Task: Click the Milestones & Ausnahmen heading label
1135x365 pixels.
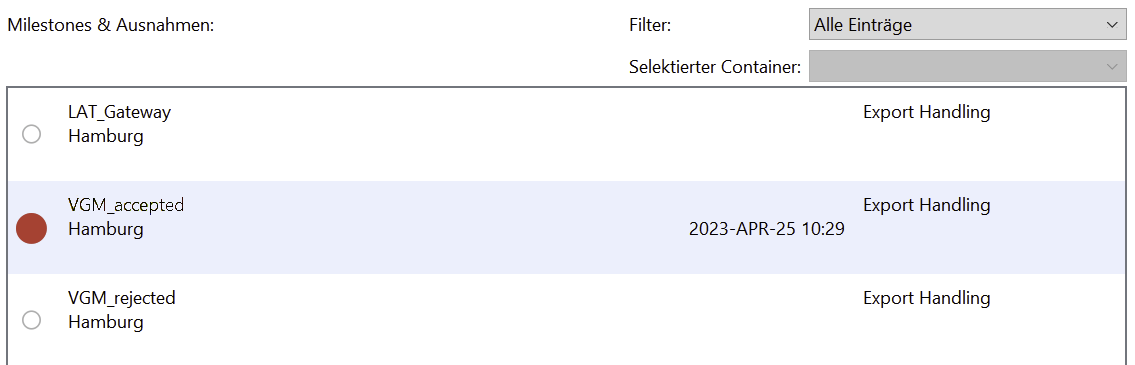Action: tap(111, 25)
